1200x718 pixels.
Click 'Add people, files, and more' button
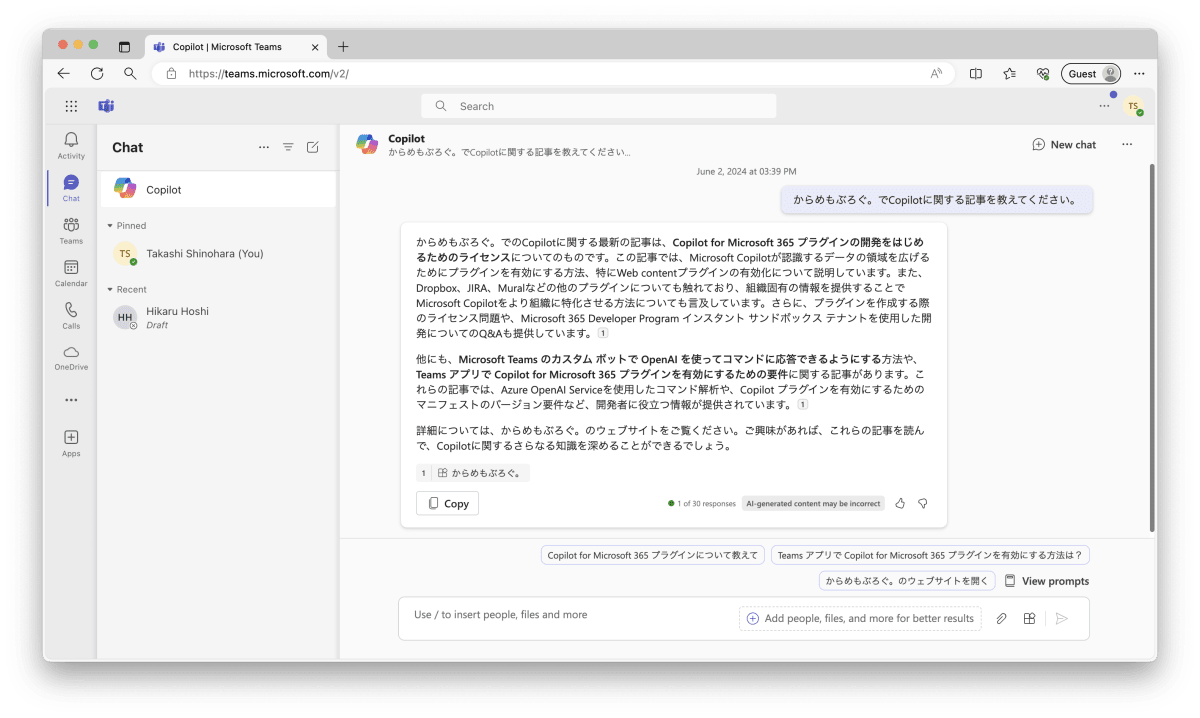(x=860, y=619)
